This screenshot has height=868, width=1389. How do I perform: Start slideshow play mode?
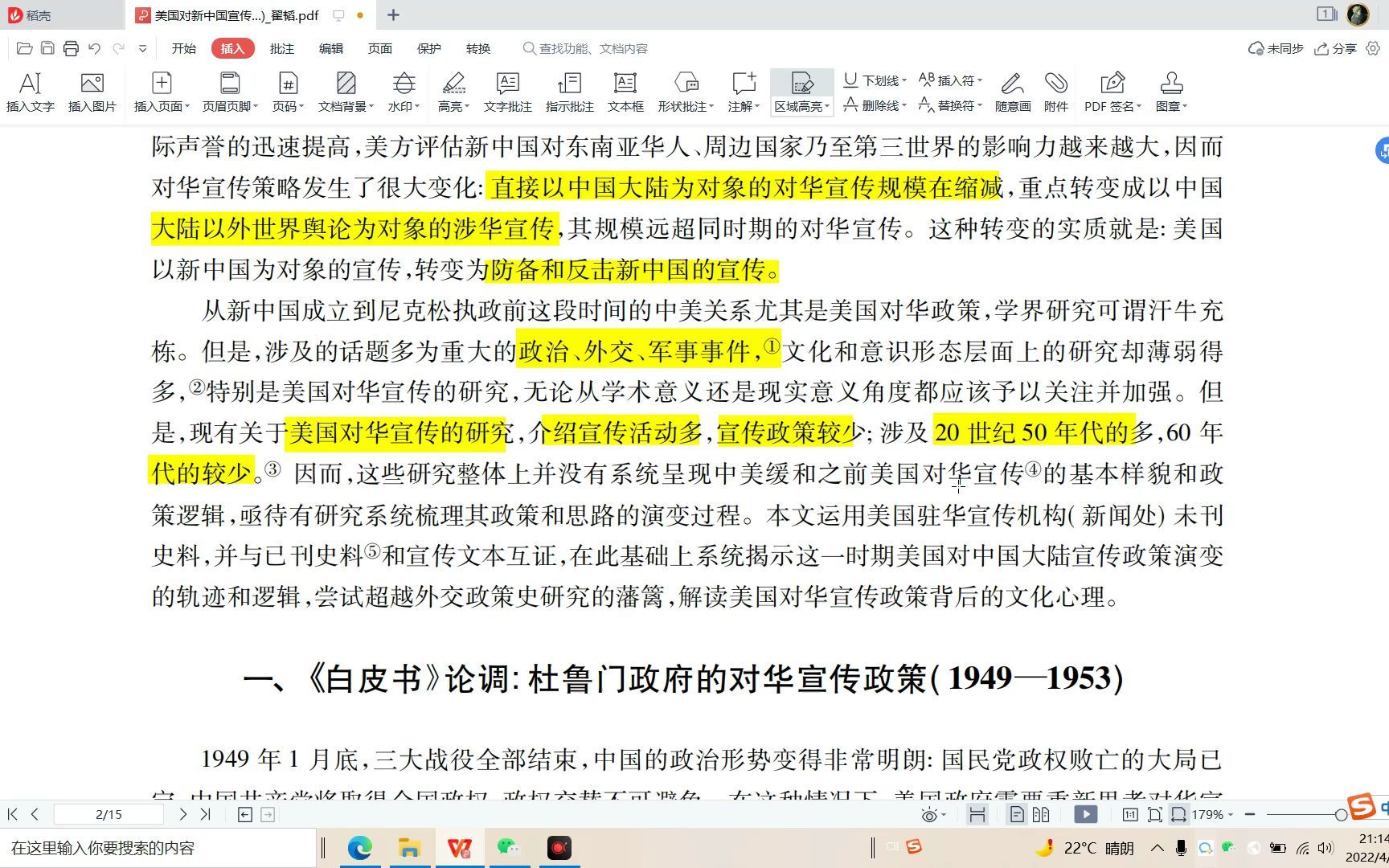coord(1086,815)
